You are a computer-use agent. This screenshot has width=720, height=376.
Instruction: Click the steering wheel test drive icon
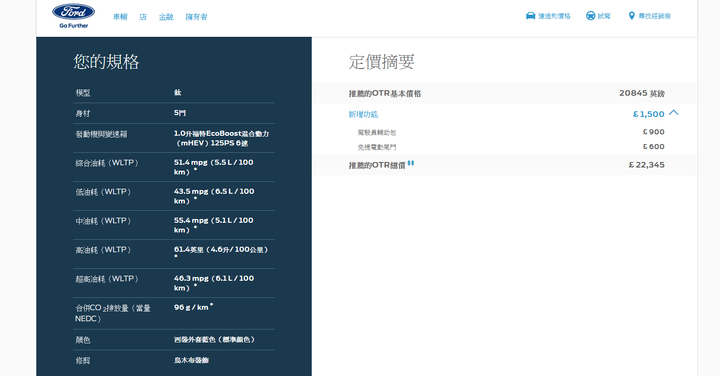(x=591, y=16)
